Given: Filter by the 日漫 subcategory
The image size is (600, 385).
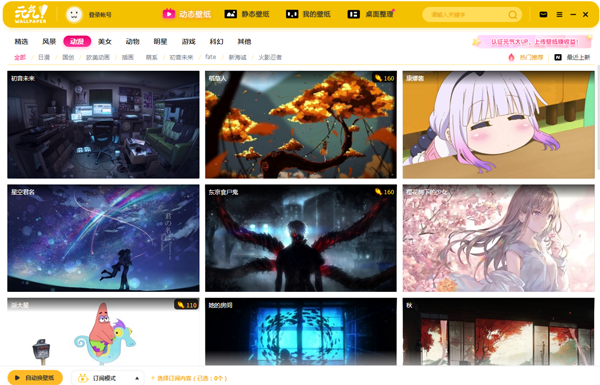Looking at the screenshot, I should pos(44,57).
